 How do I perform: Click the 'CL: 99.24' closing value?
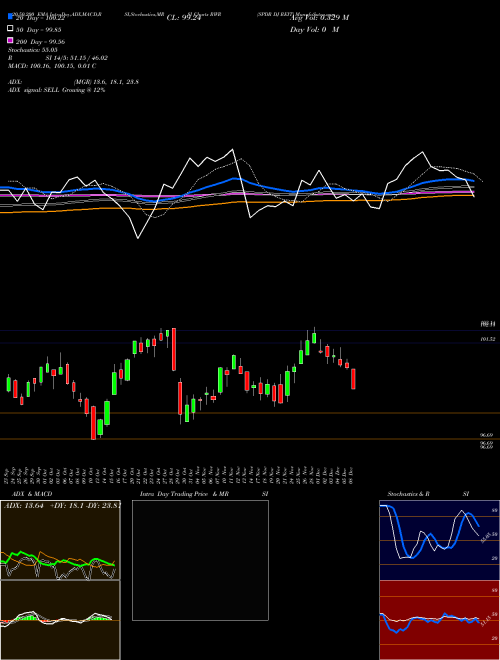coord(184,18)
